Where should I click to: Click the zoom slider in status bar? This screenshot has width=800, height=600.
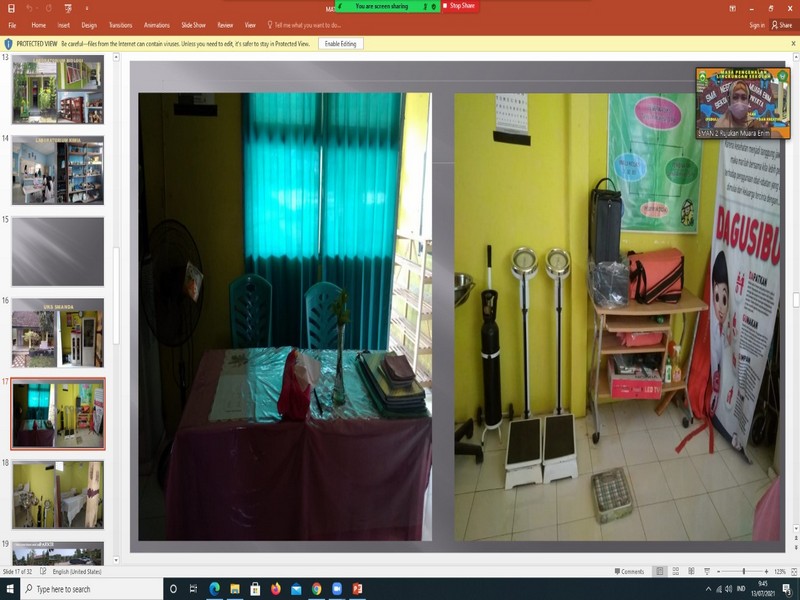(744, 571)
